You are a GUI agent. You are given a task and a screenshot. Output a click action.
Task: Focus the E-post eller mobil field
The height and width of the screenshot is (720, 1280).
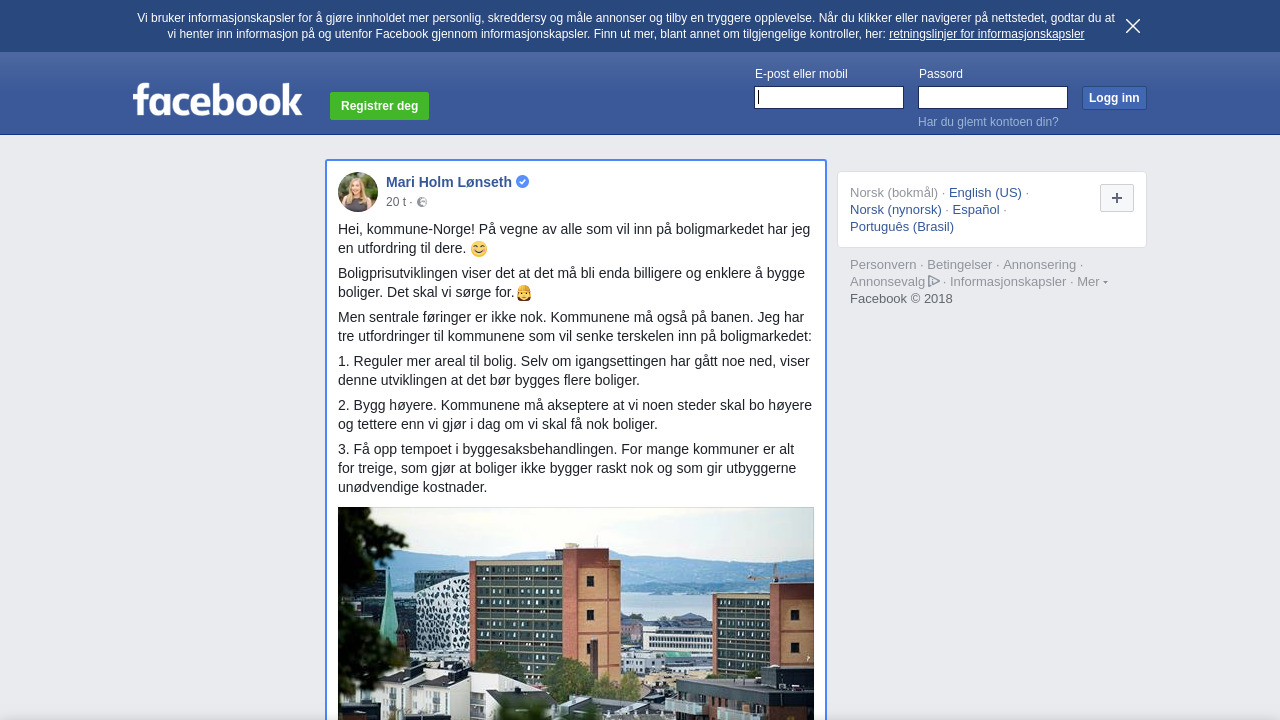829,97
